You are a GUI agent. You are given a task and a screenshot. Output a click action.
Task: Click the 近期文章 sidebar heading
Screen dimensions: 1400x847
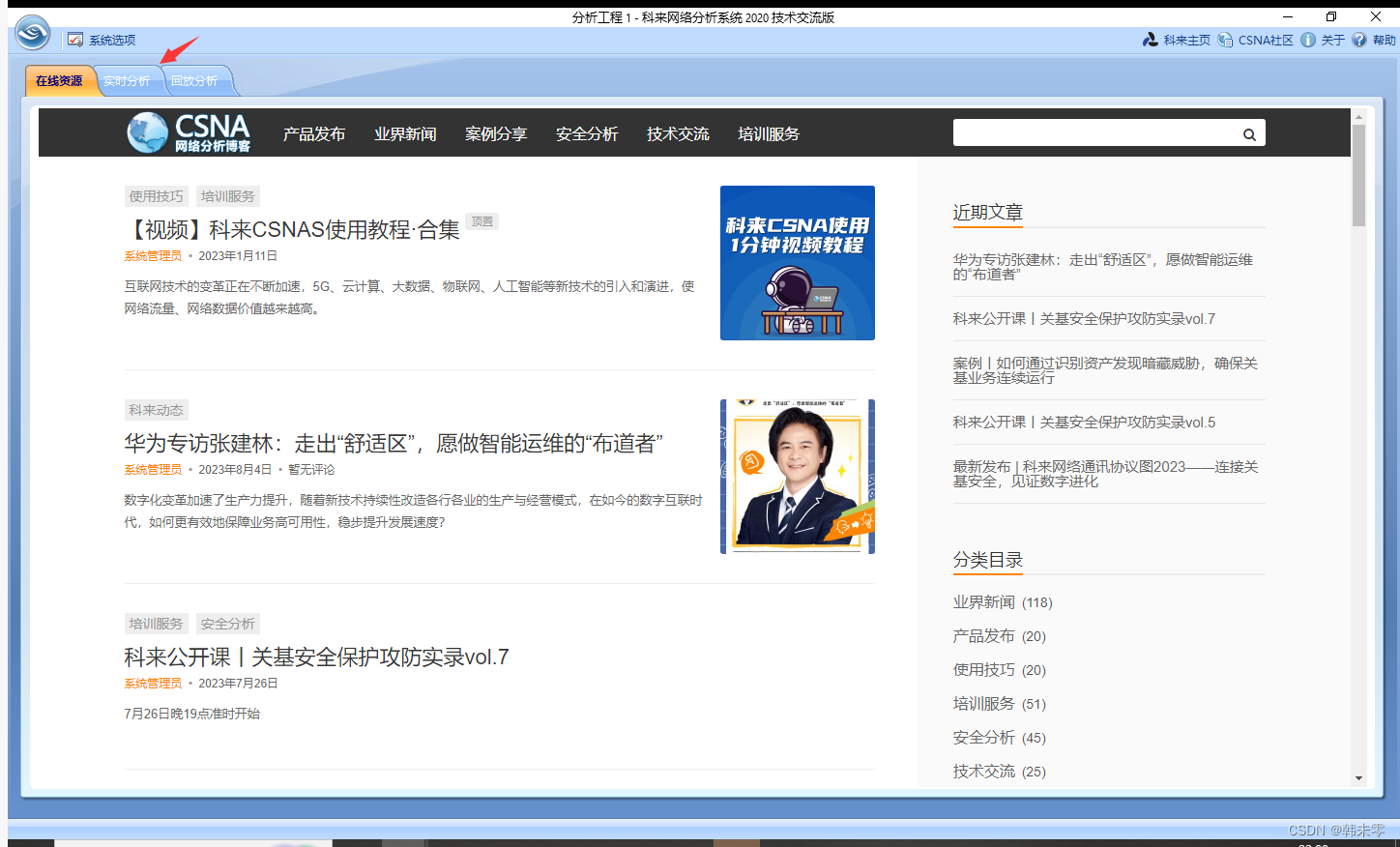click(987, 212)
